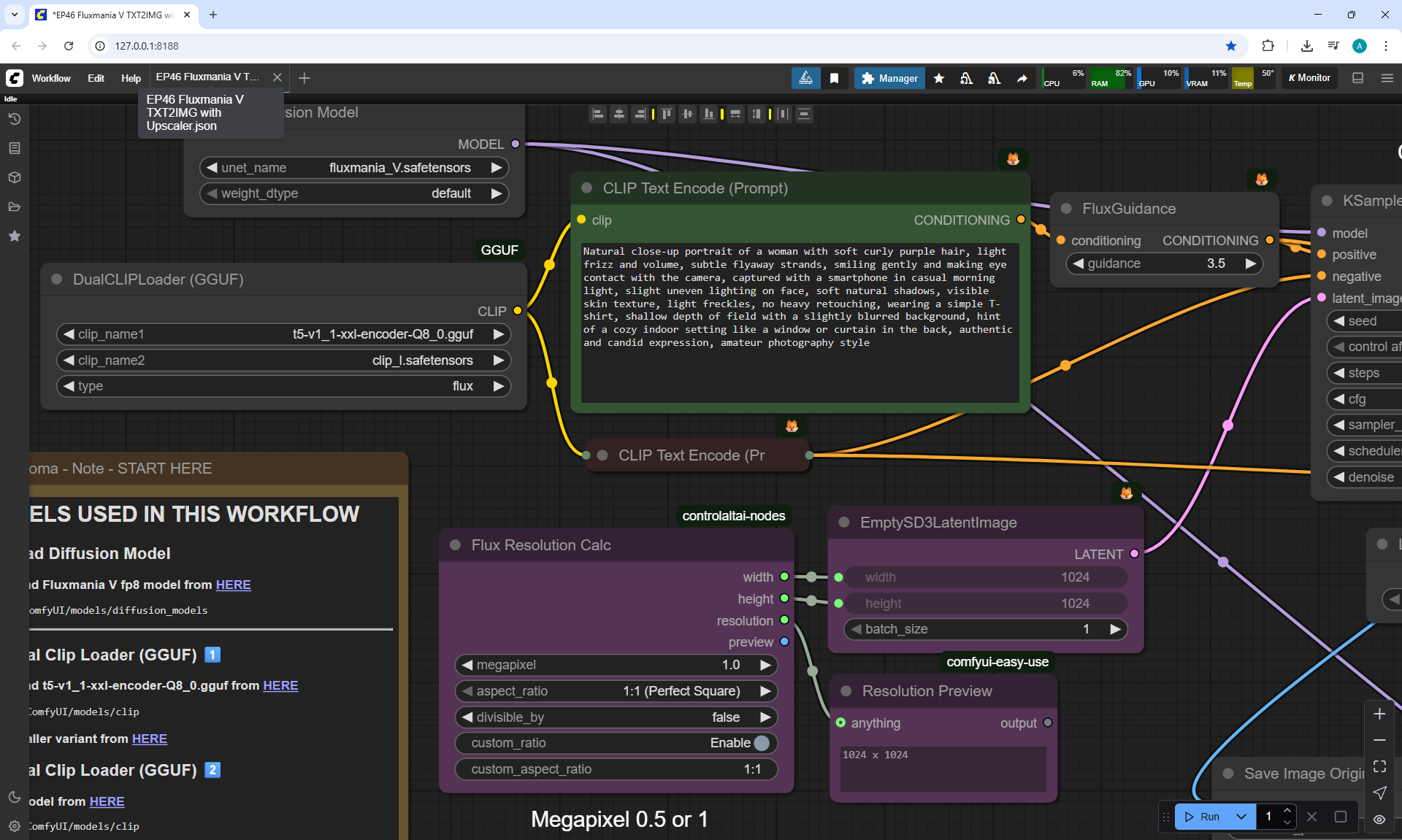Increase guidance value with right arrow
Image resolution: width=1402 pixels, height=840 pixels.
coord(1251,263)
